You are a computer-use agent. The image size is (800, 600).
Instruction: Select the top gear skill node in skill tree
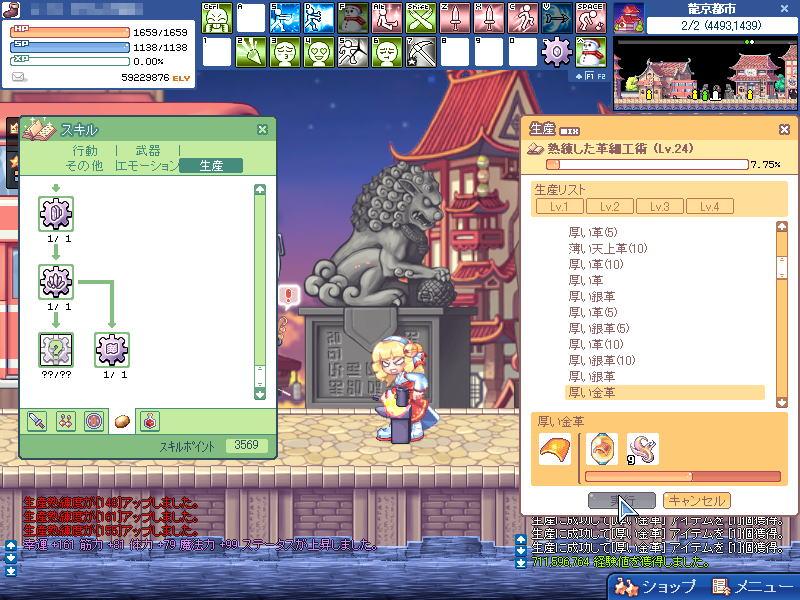(56, 214)
